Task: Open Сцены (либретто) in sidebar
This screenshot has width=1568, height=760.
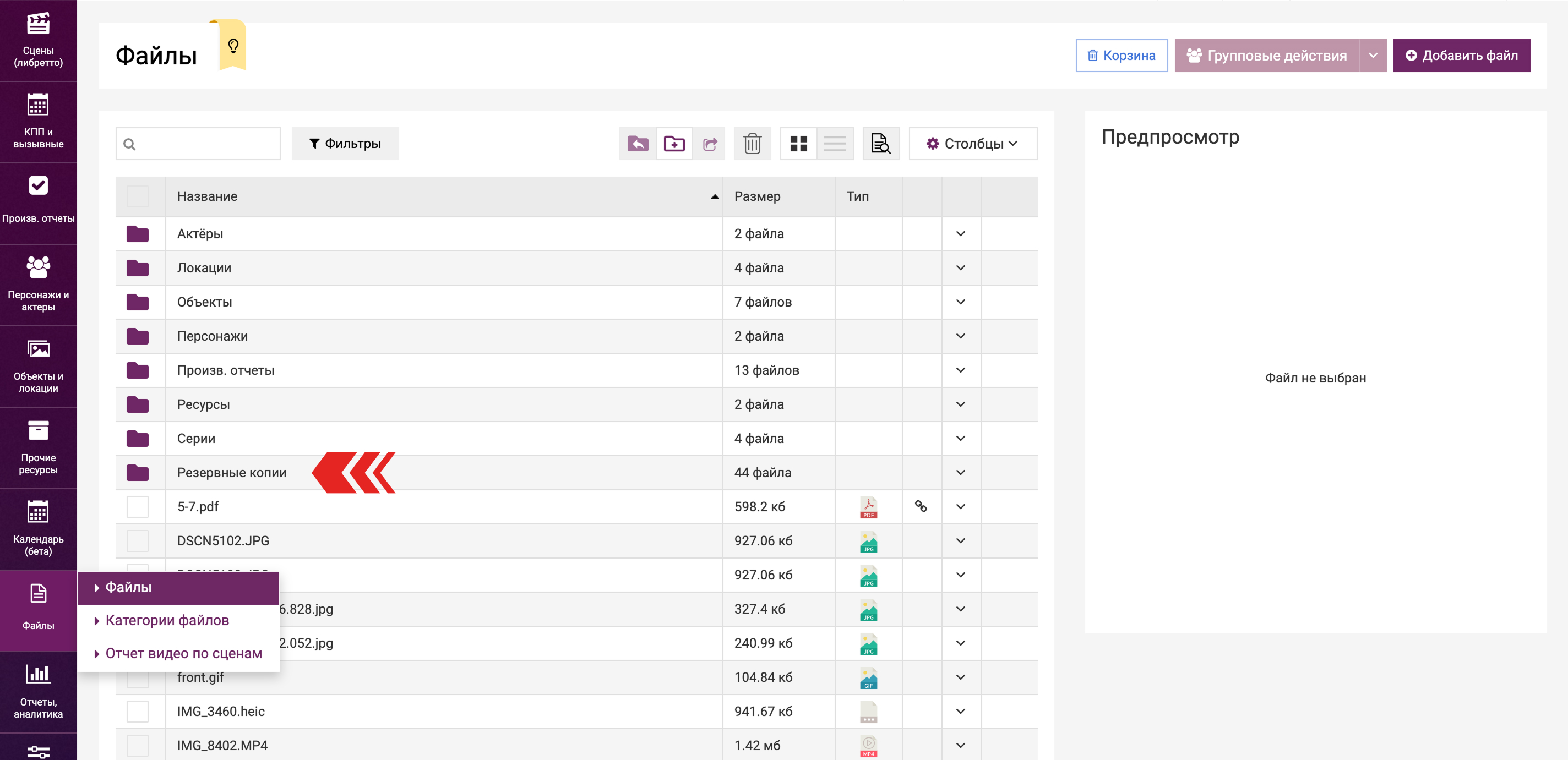Action: point(39,40)
